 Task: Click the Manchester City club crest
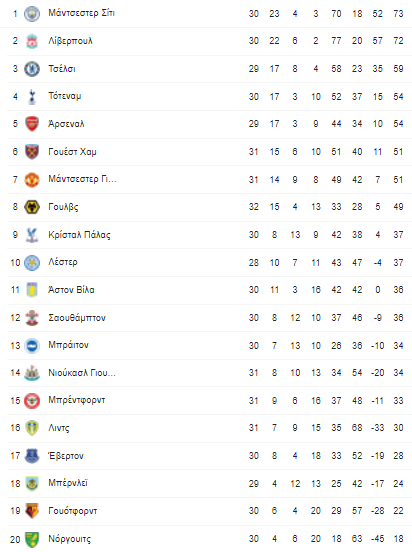(x=32, y=14)
